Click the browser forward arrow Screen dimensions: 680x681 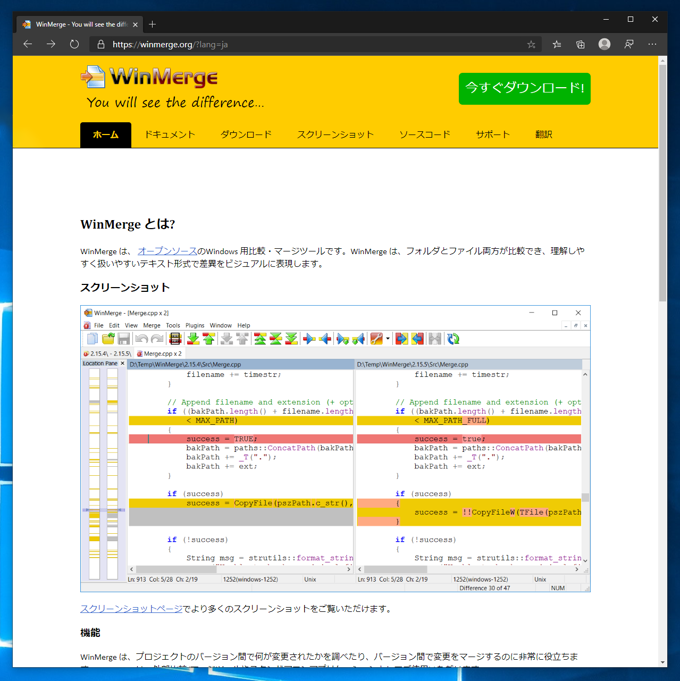pos(51,44)
